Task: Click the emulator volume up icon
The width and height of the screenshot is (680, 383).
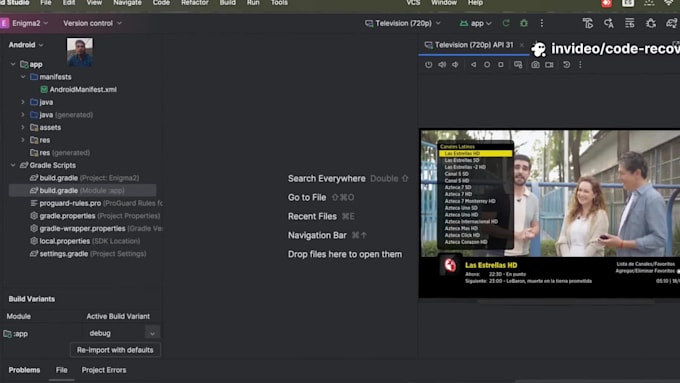Action: coord(442,65)
